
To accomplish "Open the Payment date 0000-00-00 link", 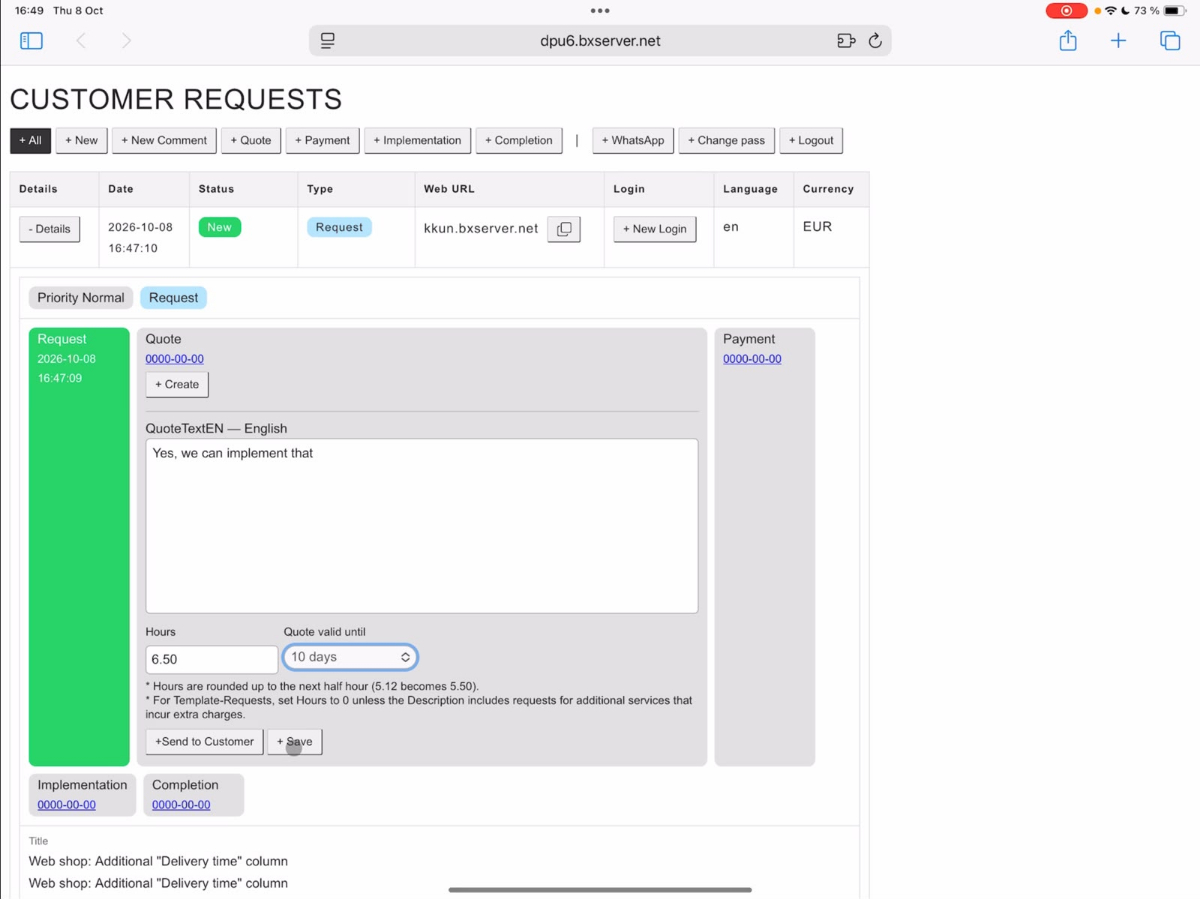I will [752, 359].
